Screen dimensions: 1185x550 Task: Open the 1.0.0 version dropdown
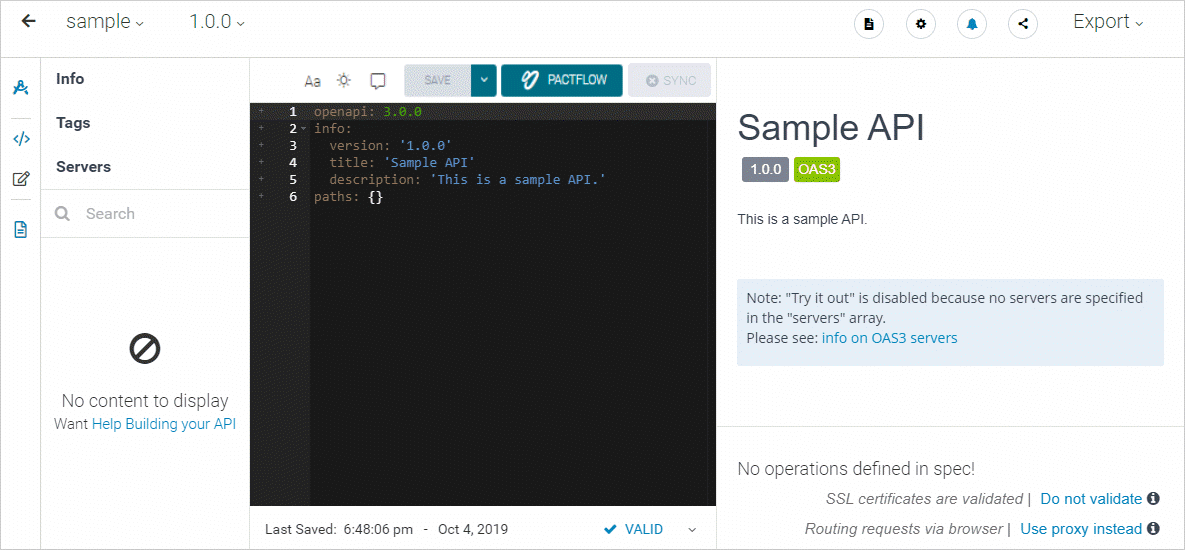(x=217, y=22)
